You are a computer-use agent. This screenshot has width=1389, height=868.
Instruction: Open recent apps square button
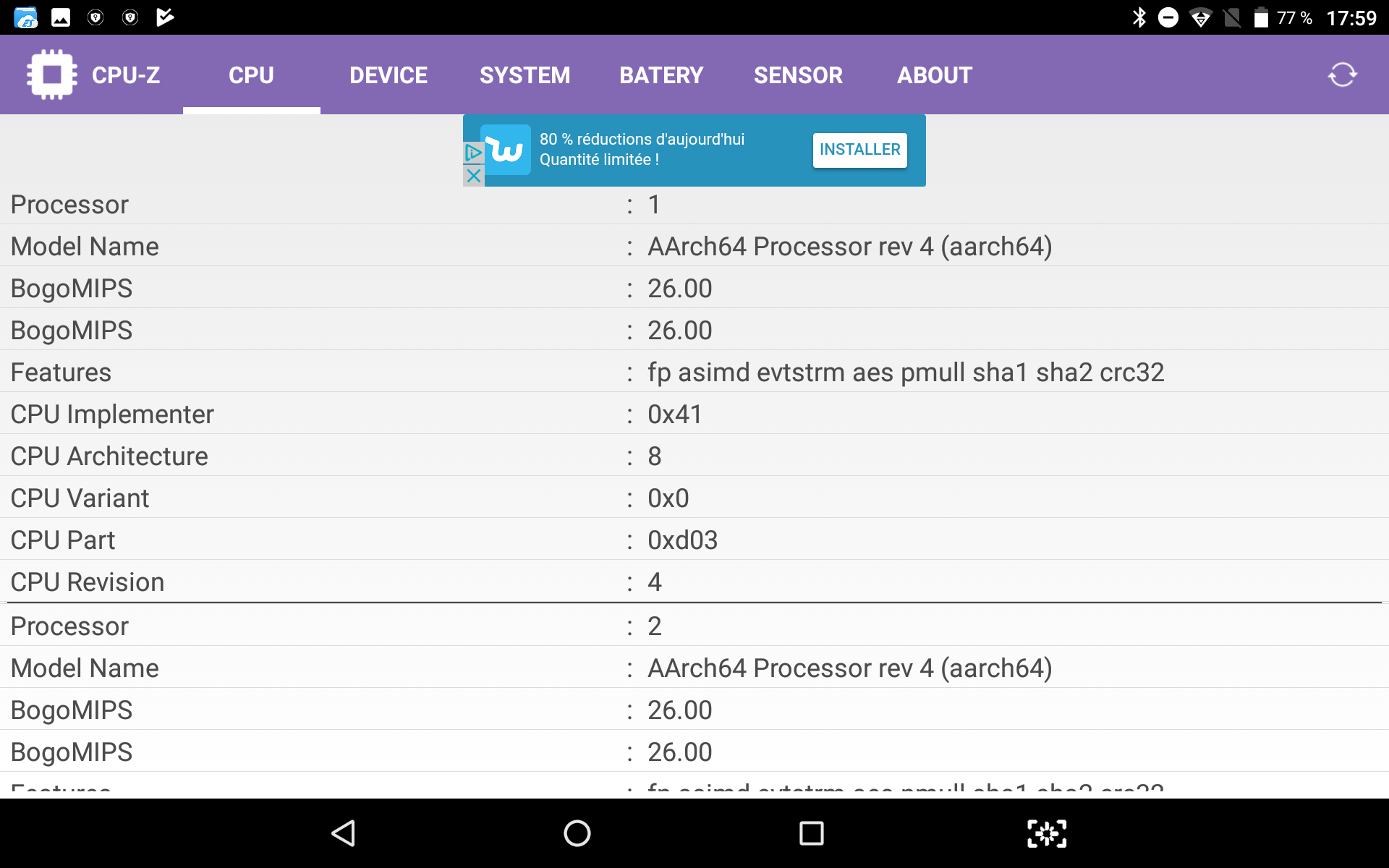[x=811, y=833]
